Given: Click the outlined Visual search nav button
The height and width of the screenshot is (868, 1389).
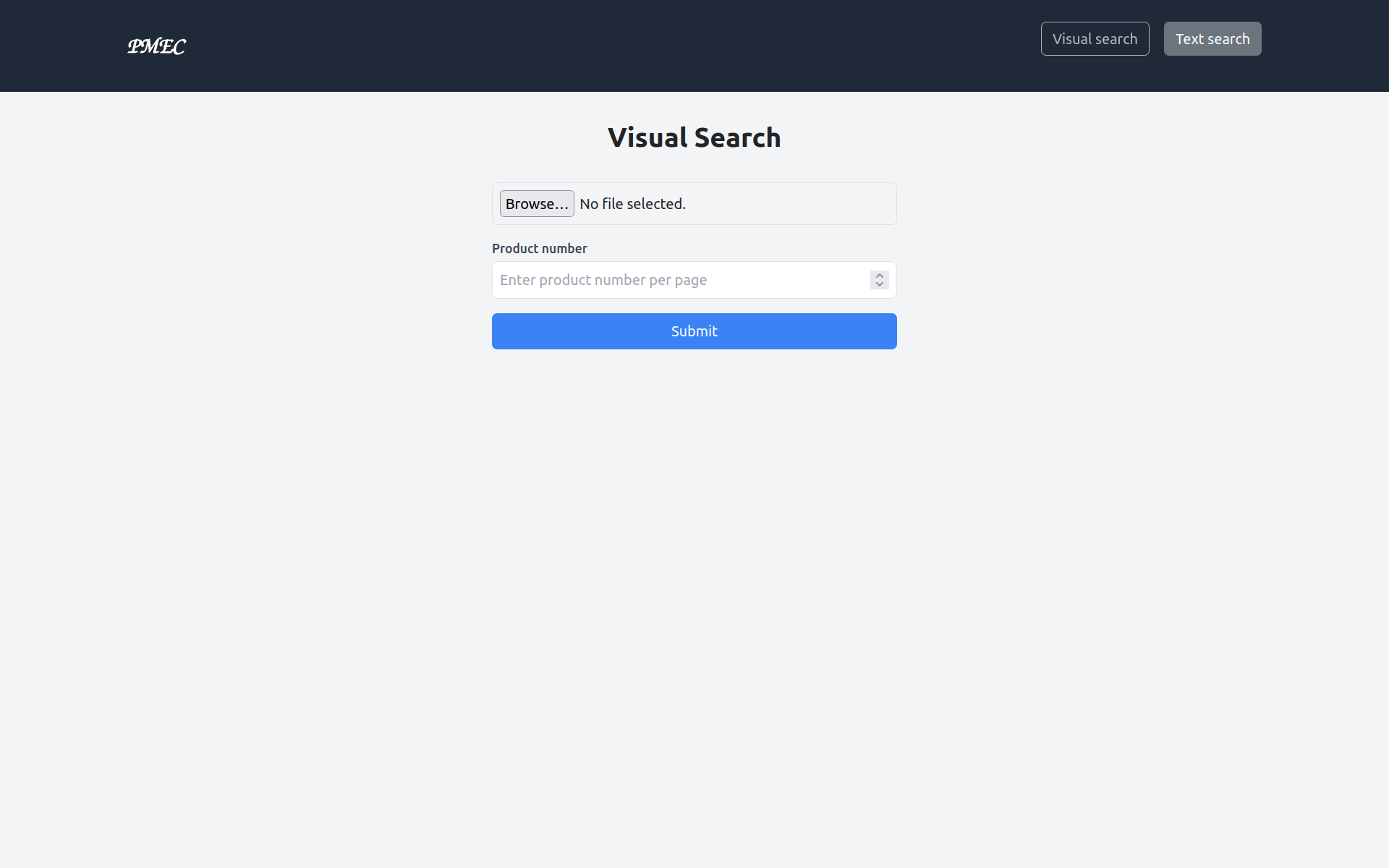Looking at the screenshot, I should click(x=1095, y=39).
